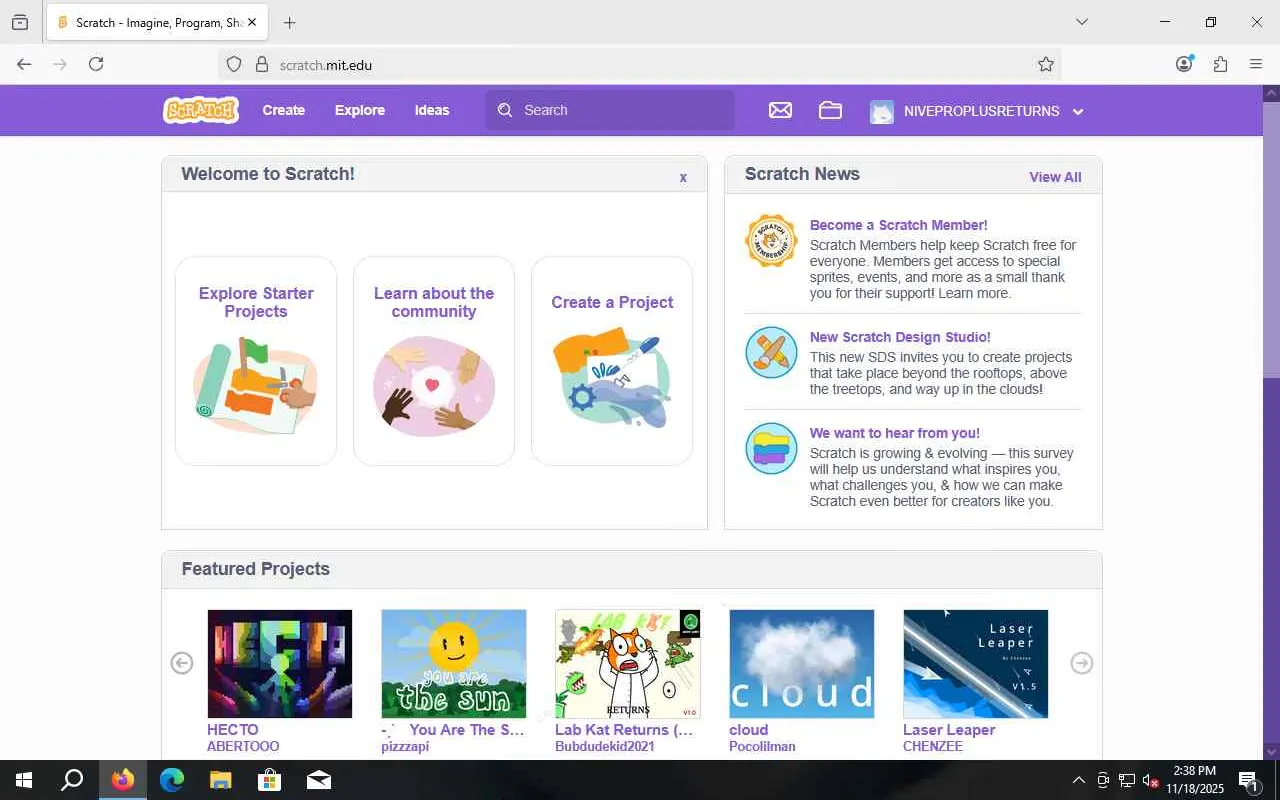Open Windows taskbar search

(x=72, y=780)
